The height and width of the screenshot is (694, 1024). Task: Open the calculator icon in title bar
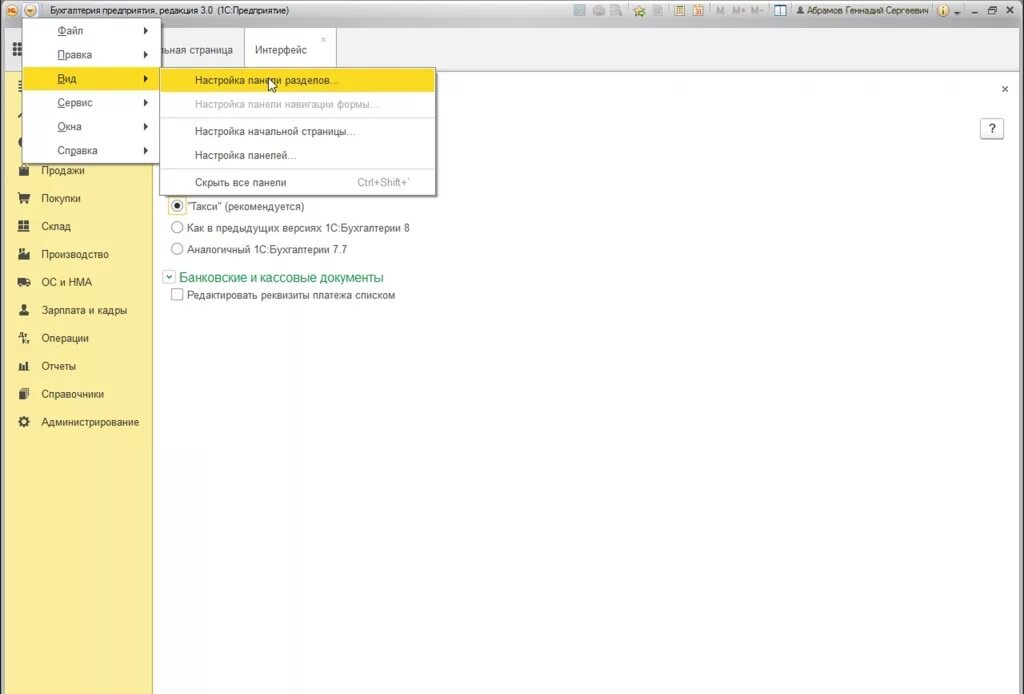pyautogui.click(x=679, y=10)
